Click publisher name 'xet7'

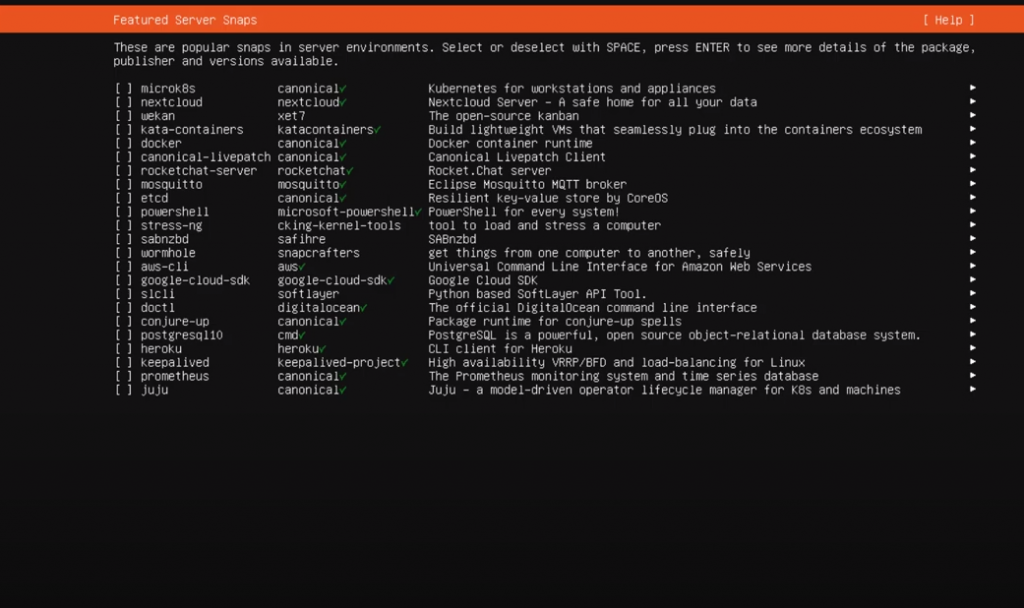coord(291,116)
